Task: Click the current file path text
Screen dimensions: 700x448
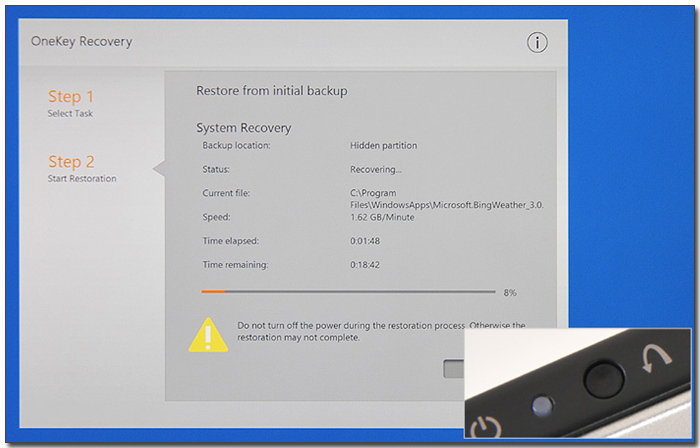Action: (x=446, y=204)
